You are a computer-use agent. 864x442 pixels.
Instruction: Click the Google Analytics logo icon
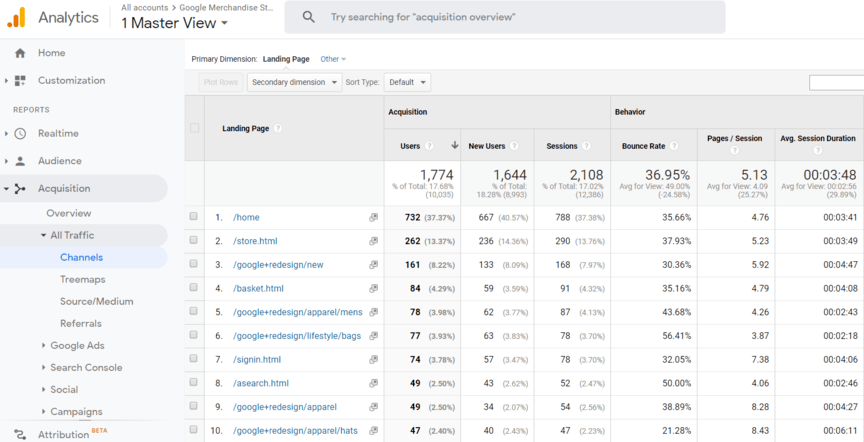pos(16,17)
